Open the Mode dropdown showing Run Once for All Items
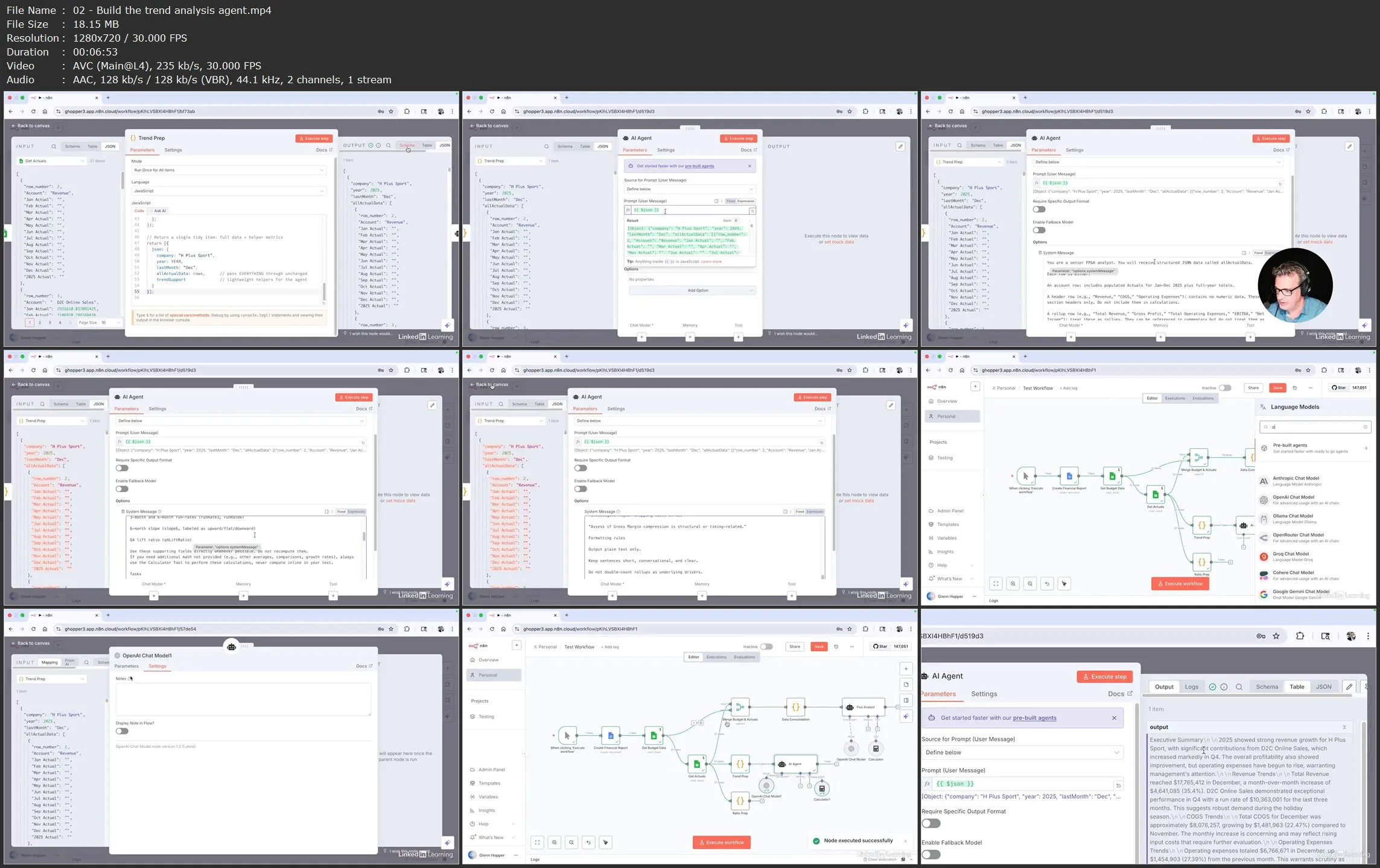 coord(229,170)
